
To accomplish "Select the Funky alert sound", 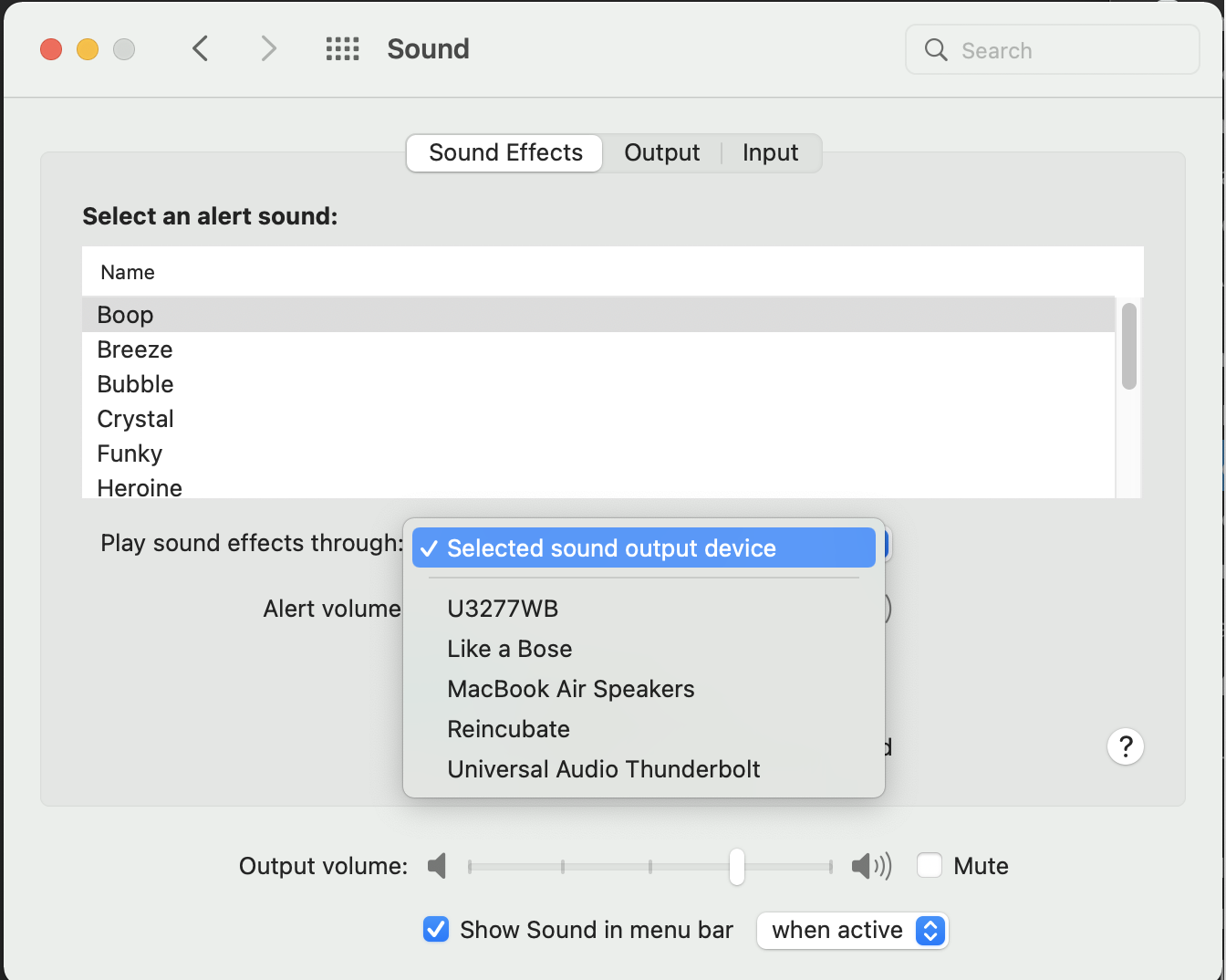I will [598, 454].
